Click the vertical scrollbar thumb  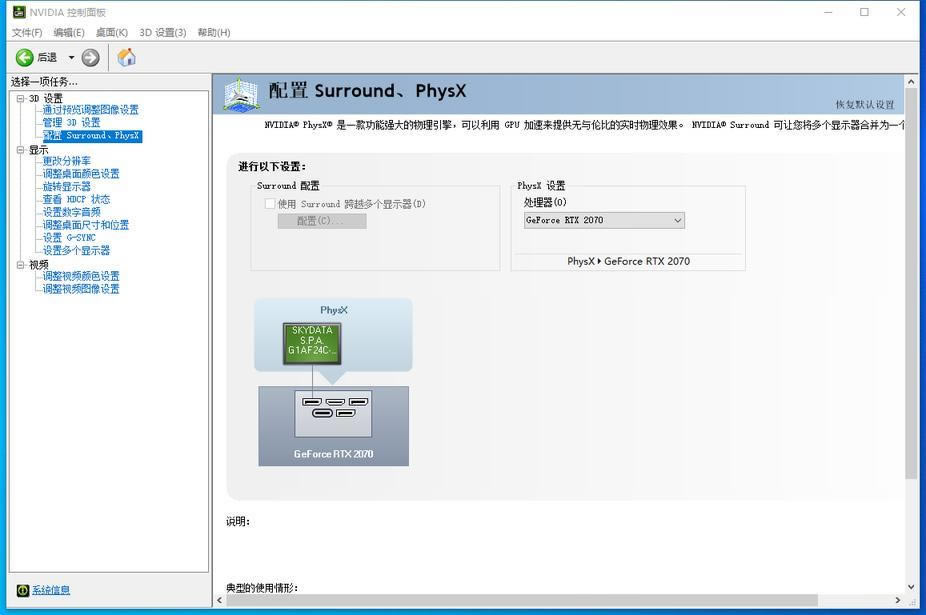click(911, 284)
